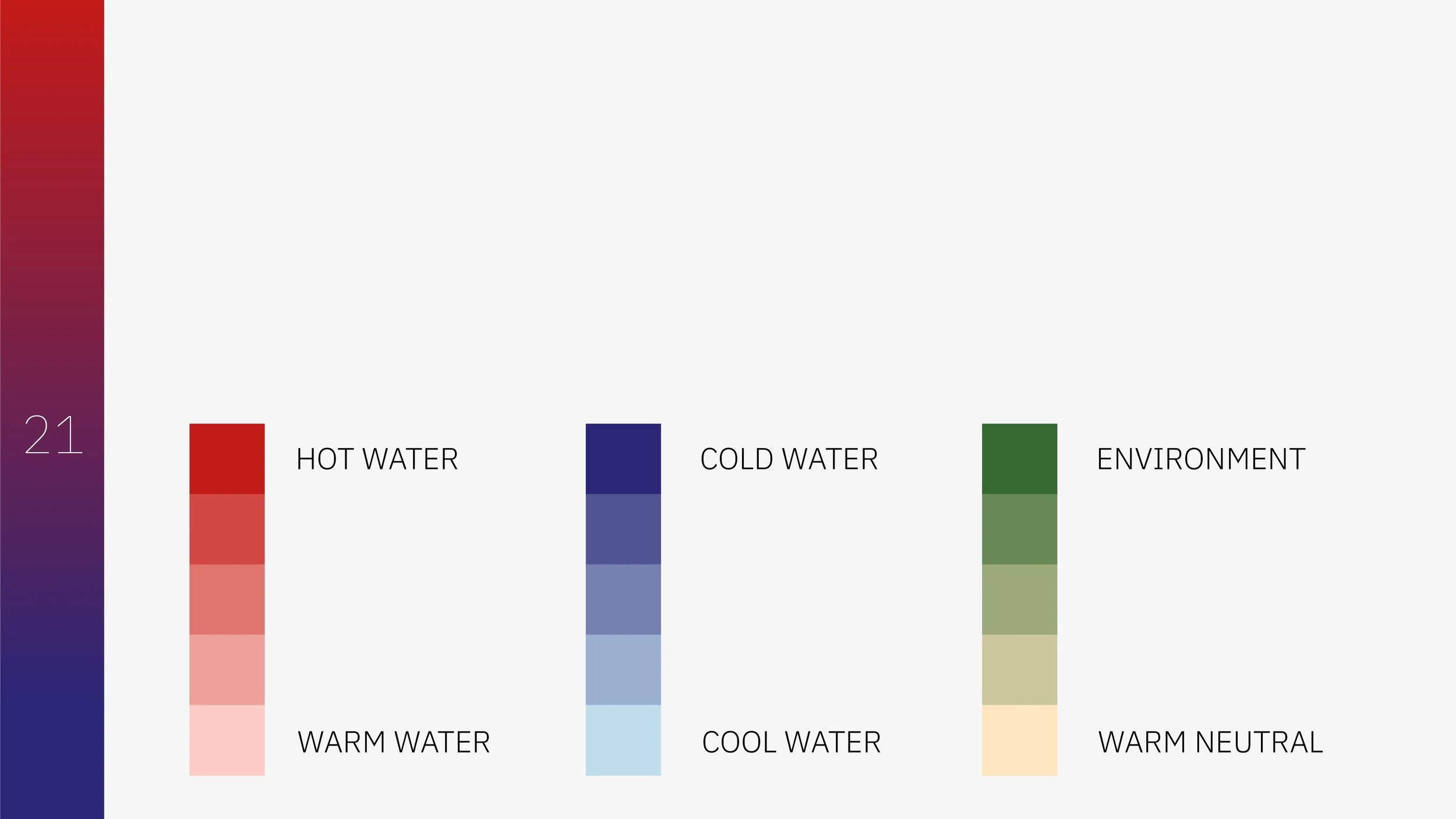Screen dimensions: 1456x819
Task: Click the dark green Environment swatch
Action: coord(1019,458)
